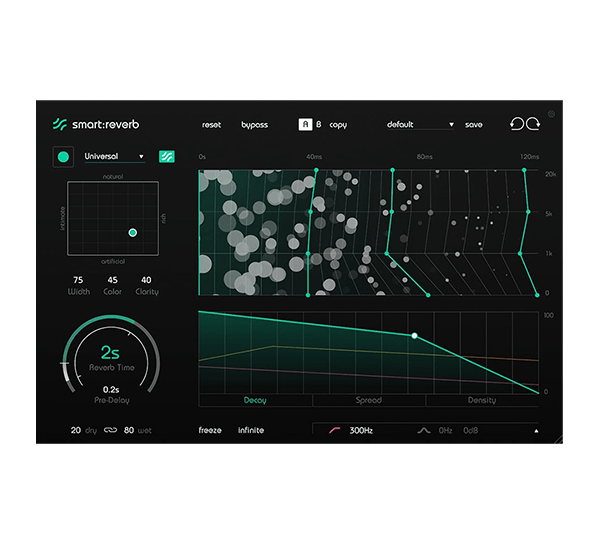
Task: Toggle the bypass option
Action: [254, 125]
